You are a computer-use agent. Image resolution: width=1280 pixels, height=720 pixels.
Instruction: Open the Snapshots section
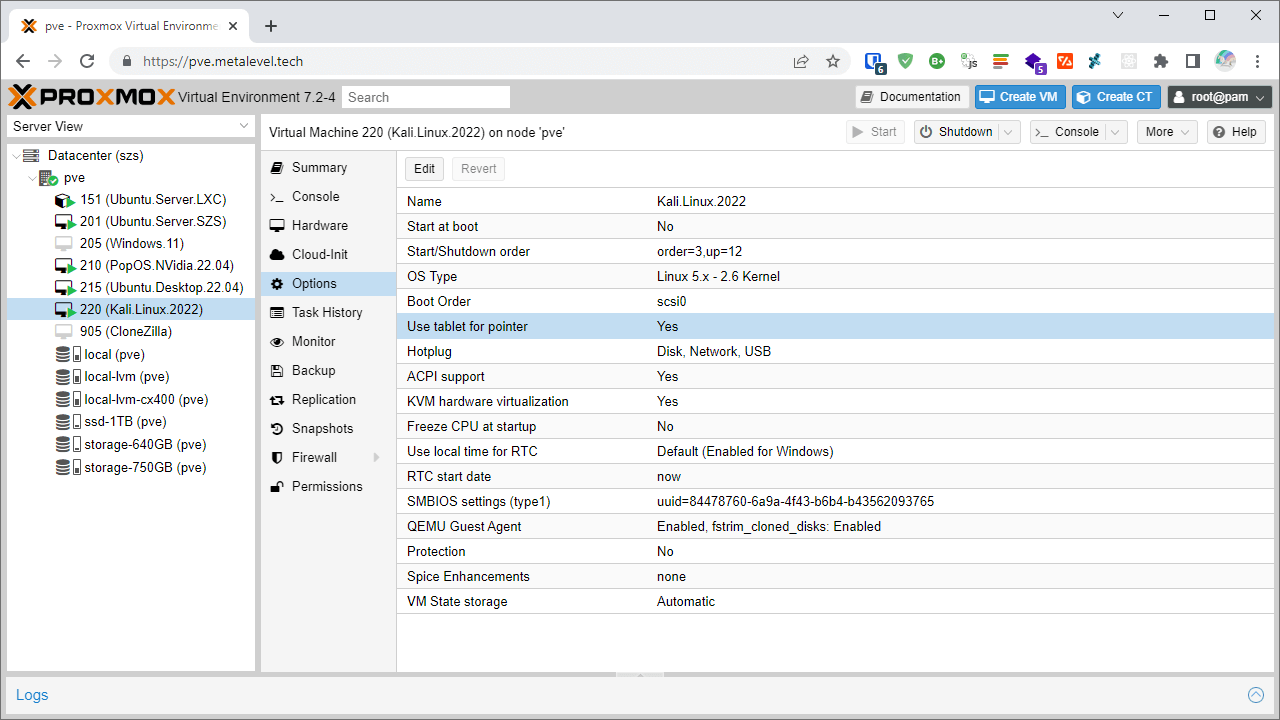(329, 429)
